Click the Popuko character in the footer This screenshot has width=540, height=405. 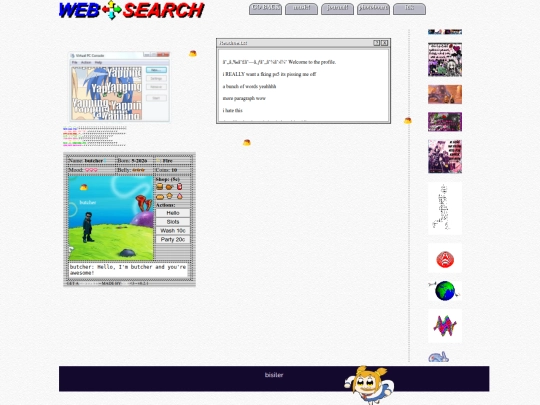[369, 385]
